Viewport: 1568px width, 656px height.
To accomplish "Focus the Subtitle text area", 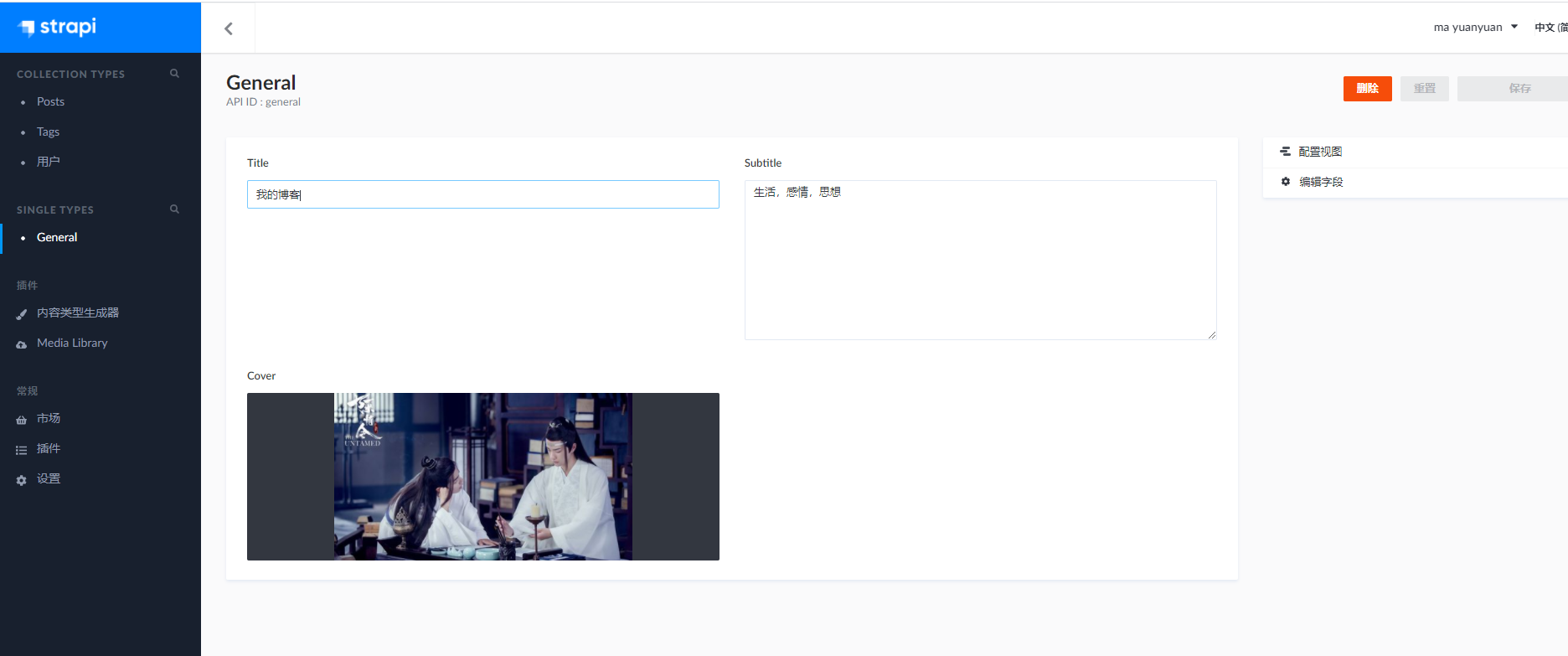I will 981,260.
